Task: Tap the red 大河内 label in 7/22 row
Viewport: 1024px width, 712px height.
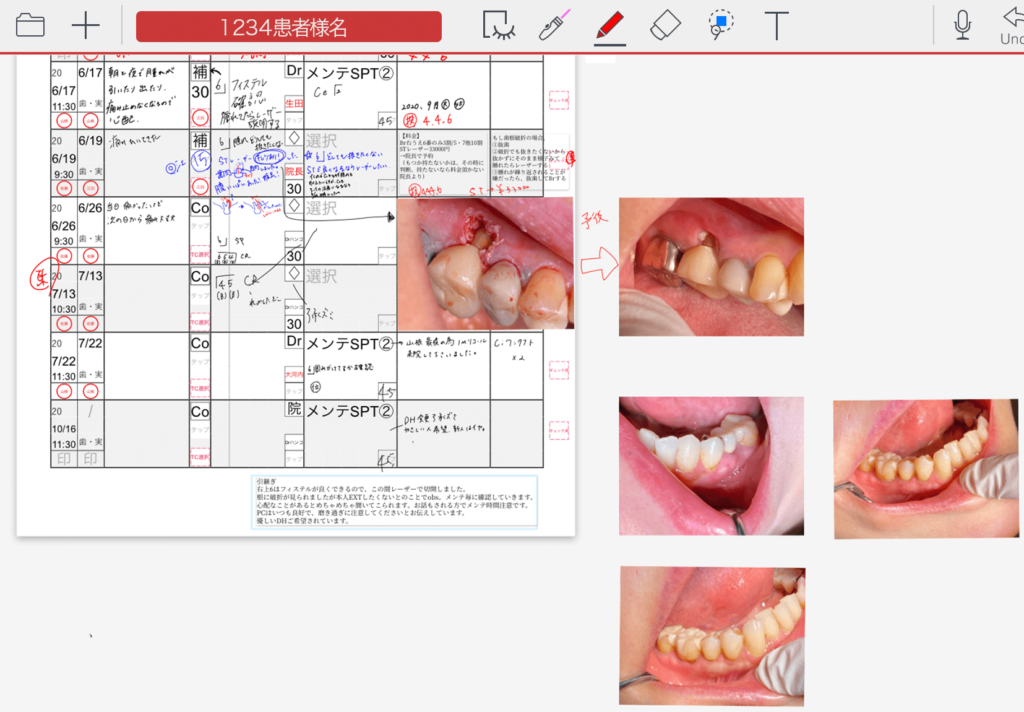Action: [x=294, y=374]
